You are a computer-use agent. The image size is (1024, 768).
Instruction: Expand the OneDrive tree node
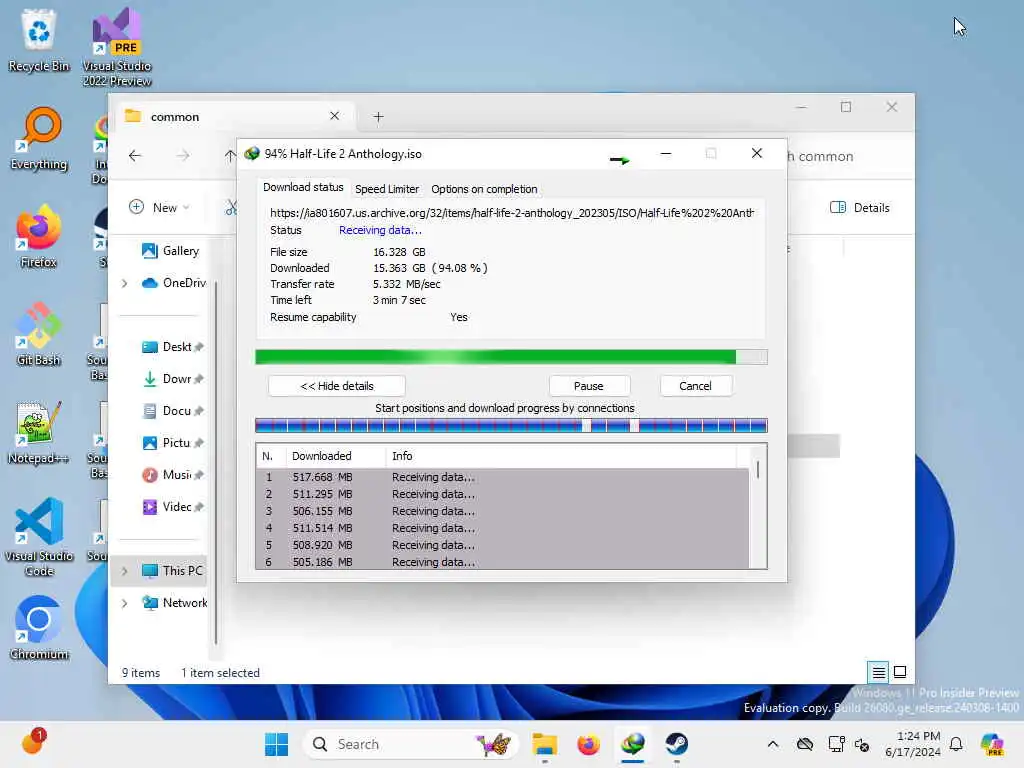[125, 283]
